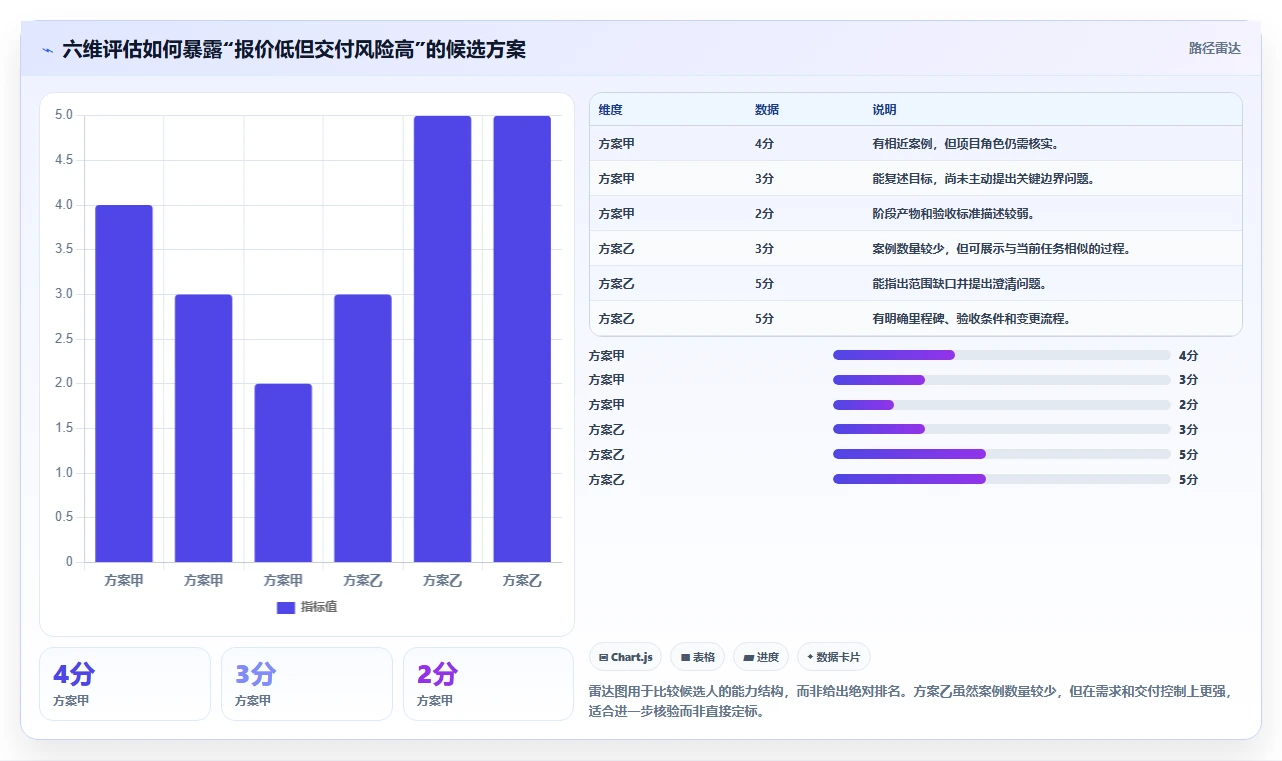Screen dimensions: 1282x761
Task: Click the 方案乙 progress bar showing 3分
Action: [1001, 430]
